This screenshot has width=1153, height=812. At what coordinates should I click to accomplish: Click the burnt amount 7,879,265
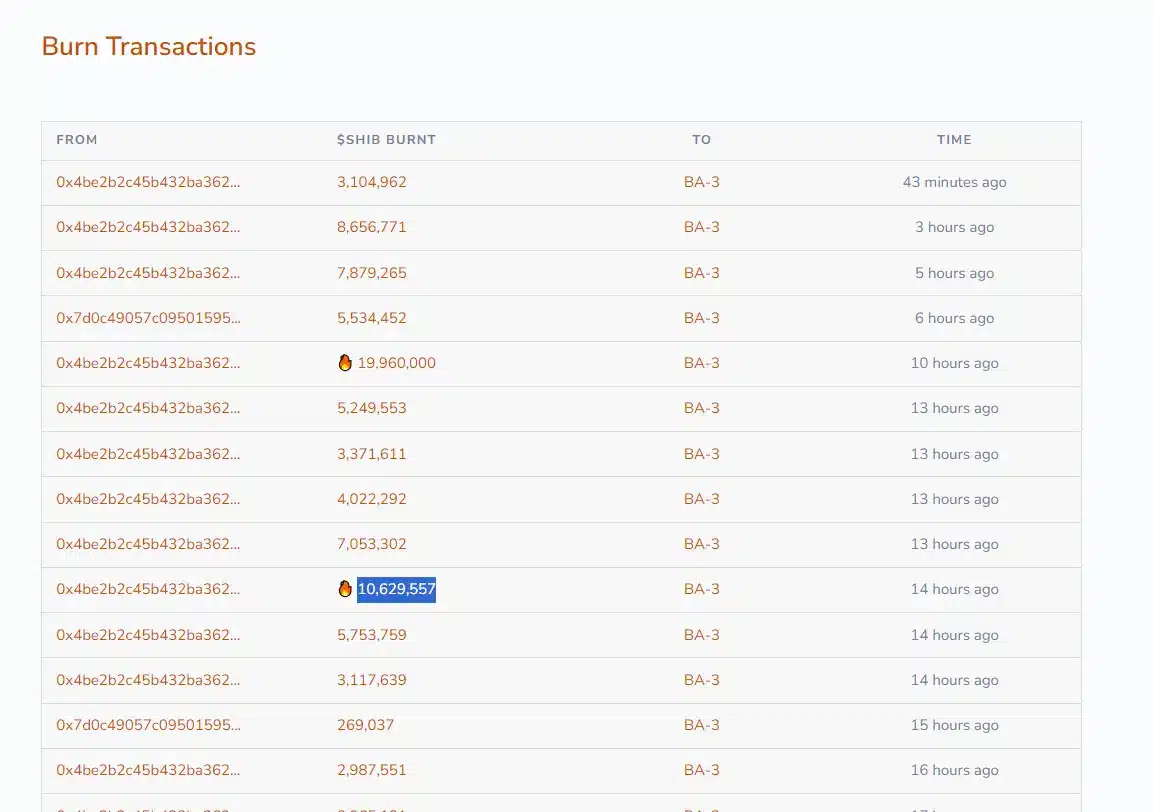[x=371, y=273]
